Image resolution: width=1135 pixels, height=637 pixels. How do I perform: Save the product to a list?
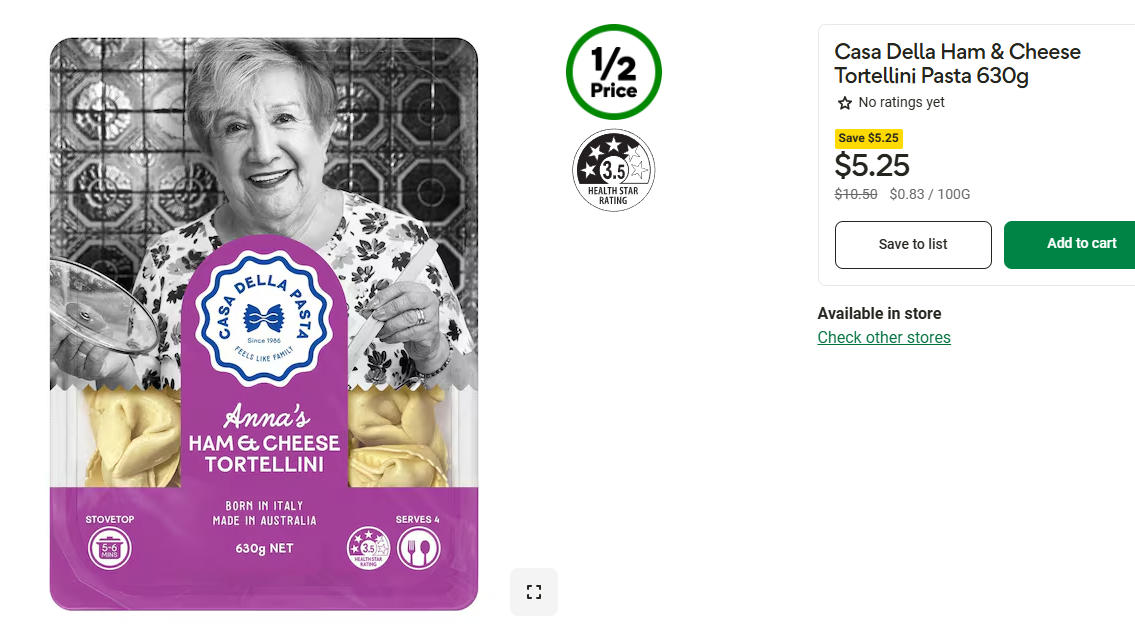[x=913, y=245]
